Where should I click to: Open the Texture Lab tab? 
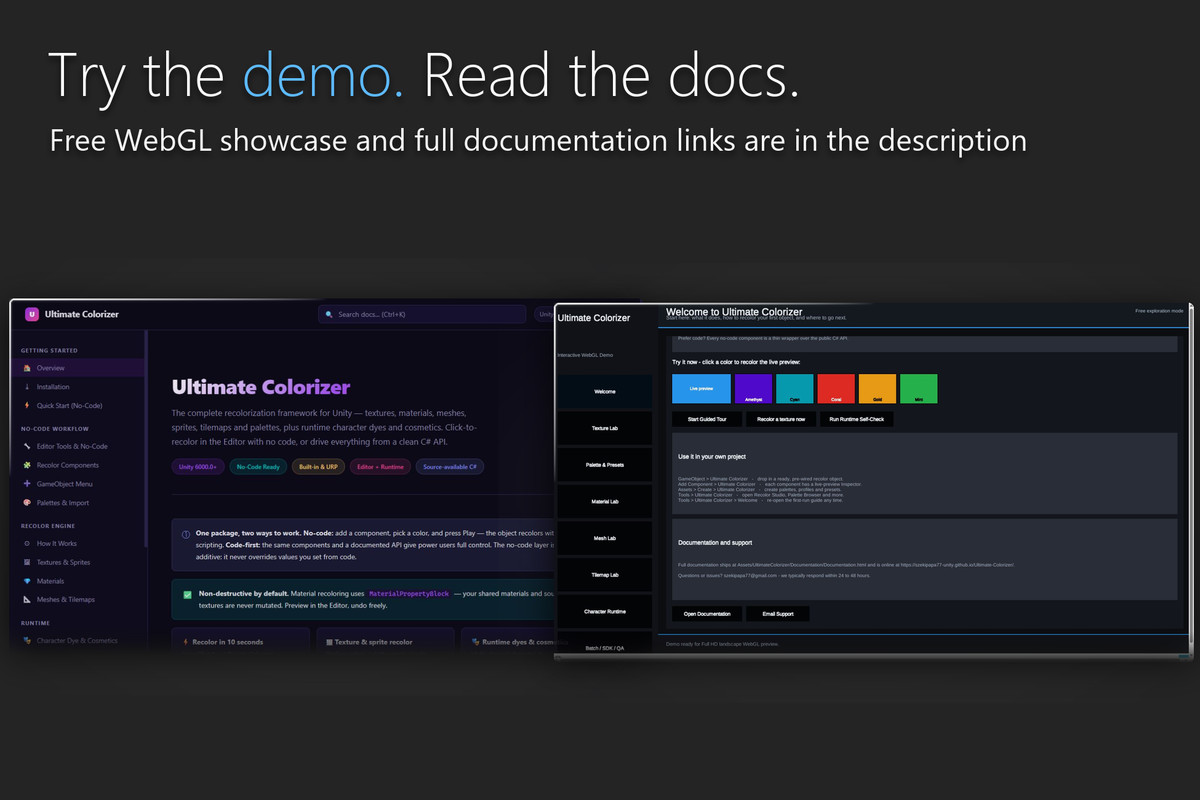click(604, 428)
